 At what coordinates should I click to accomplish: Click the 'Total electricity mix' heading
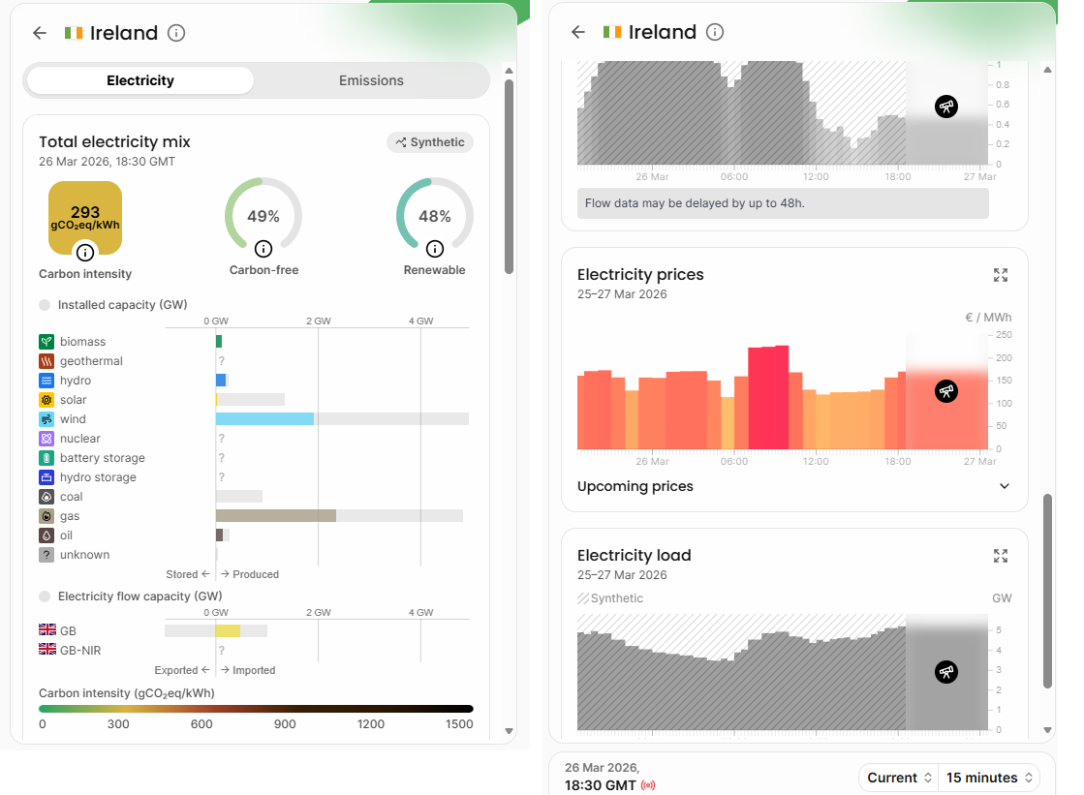[115, 142]
